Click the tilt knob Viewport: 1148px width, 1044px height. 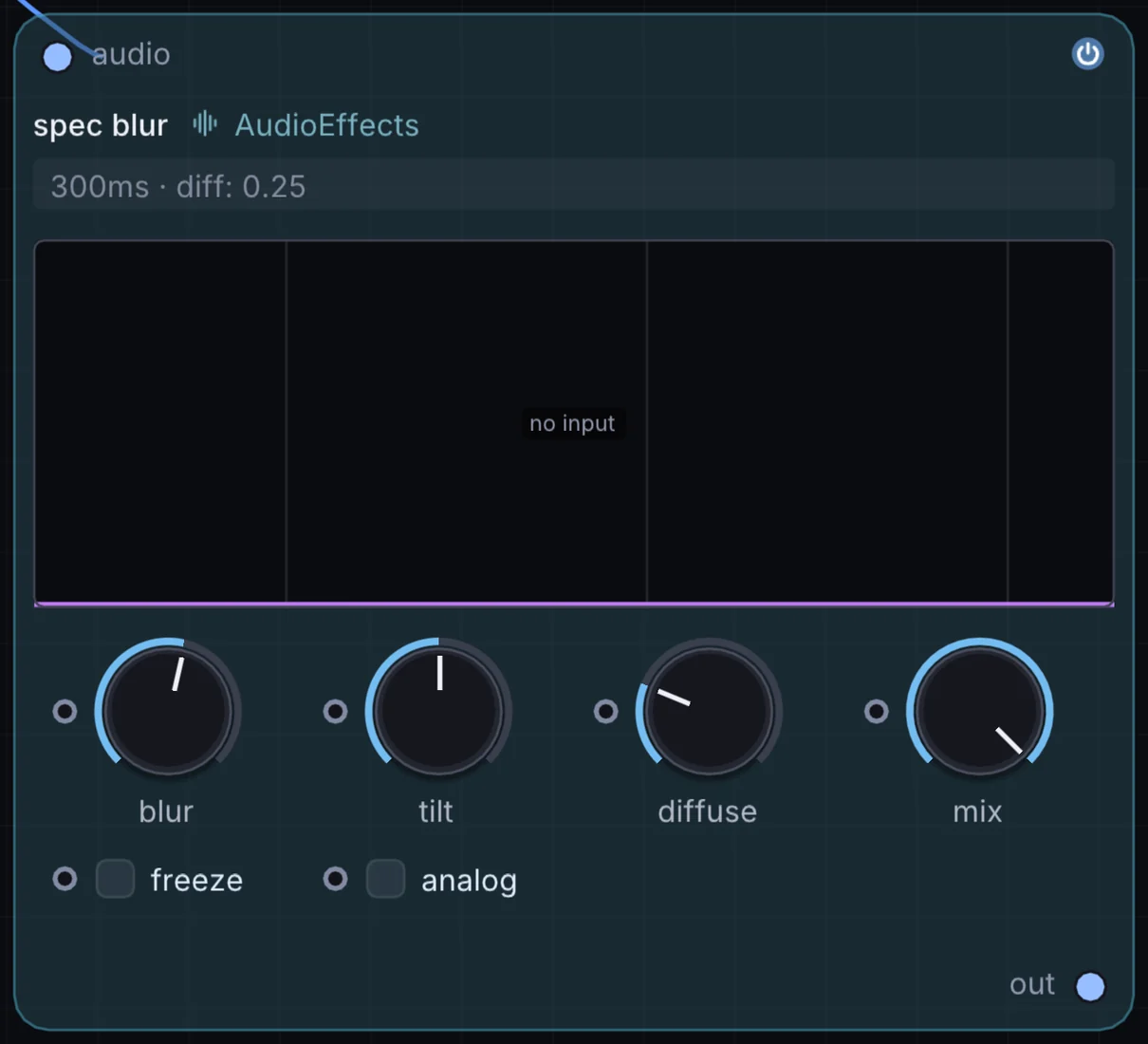click(x=438, y=710)
